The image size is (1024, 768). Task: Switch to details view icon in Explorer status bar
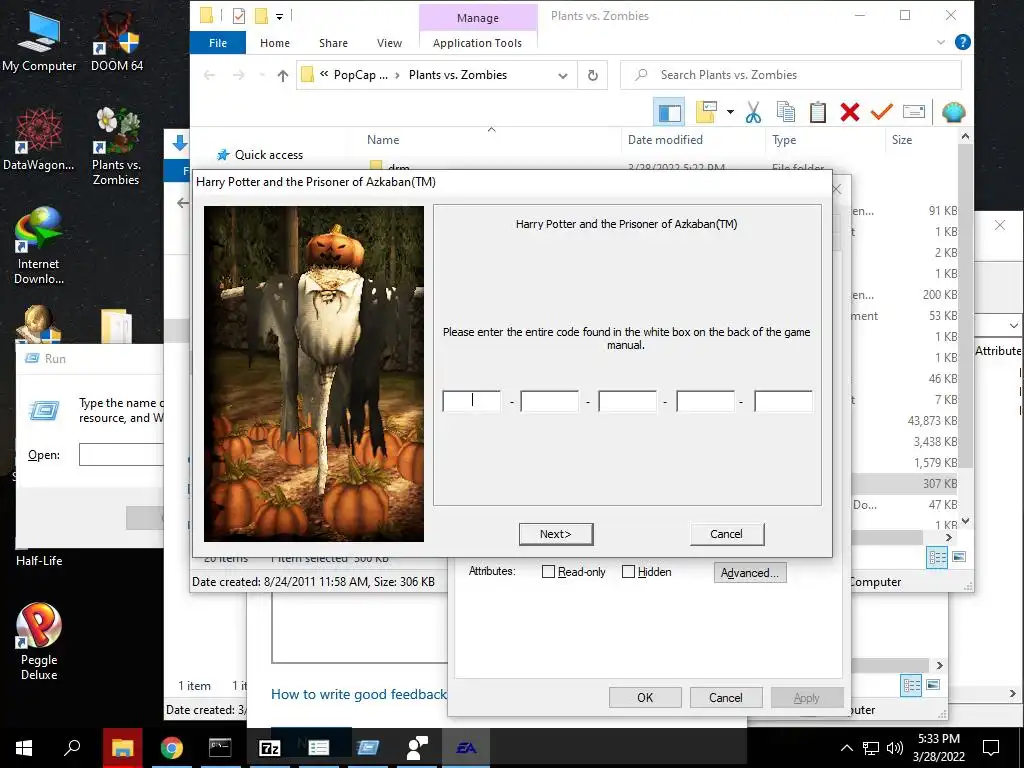(937, 557)
